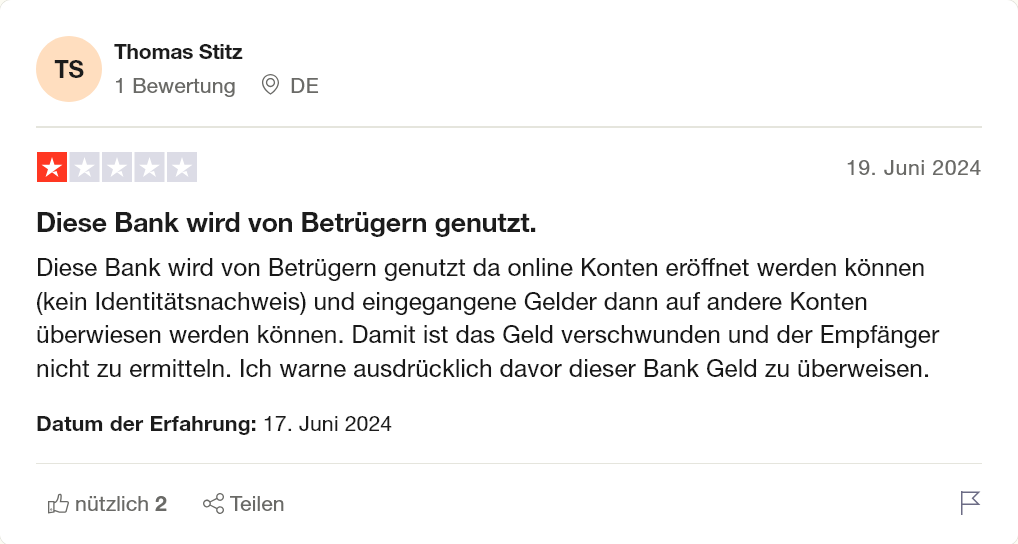
Task: Click the review body text paragraph
Action: point(488,318)
